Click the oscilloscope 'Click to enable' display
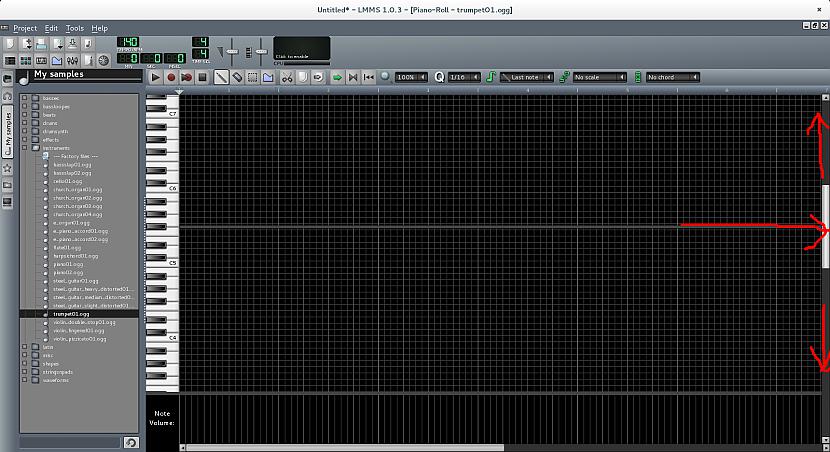830x452 pixels. click(x=302, y=48)
